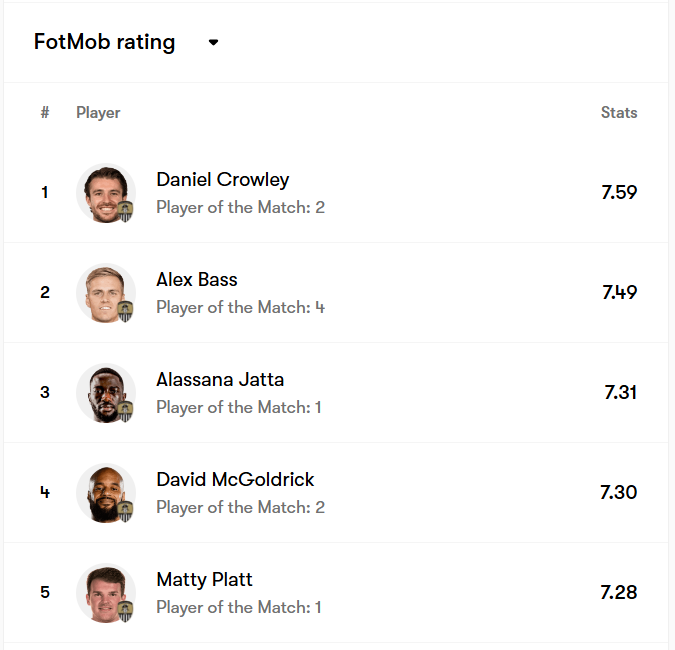Click club badge on Matty Platt's avatar

pos(125,611)
